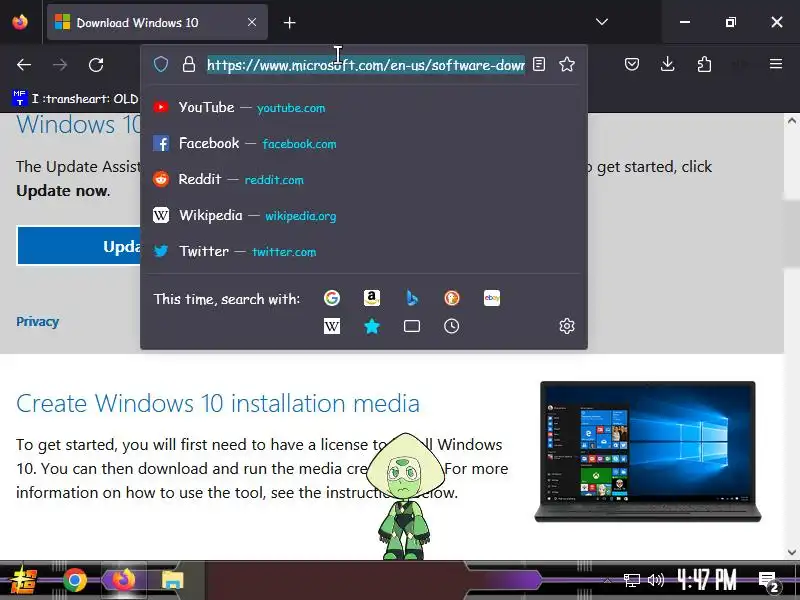The image size is (800, 600).
Task: Click the Firefox taskbar icon
Action: [x=123, y=580]
